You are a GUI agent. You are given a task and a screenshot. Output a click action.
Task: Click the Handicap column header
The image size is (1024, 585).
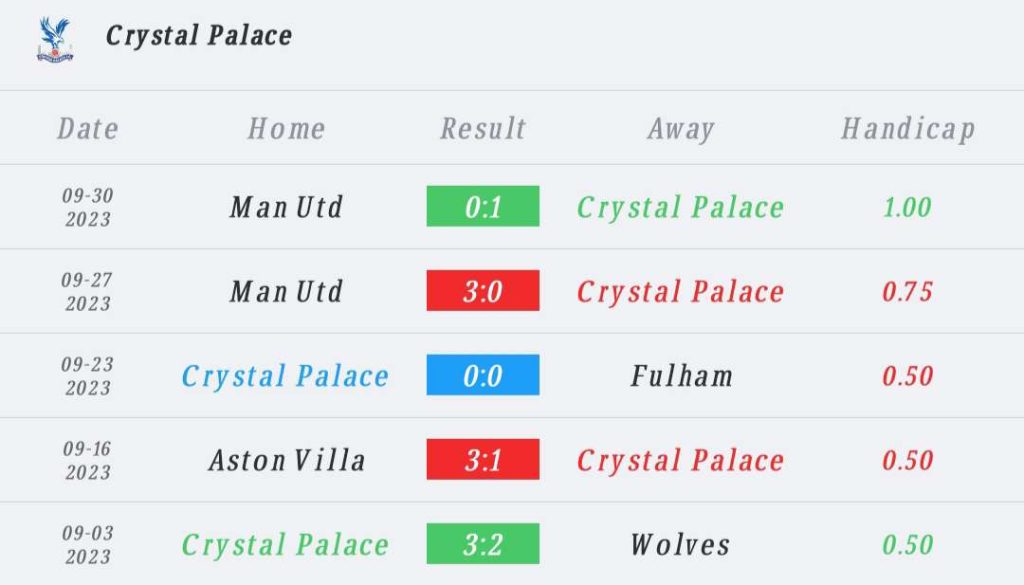[908, 129]
